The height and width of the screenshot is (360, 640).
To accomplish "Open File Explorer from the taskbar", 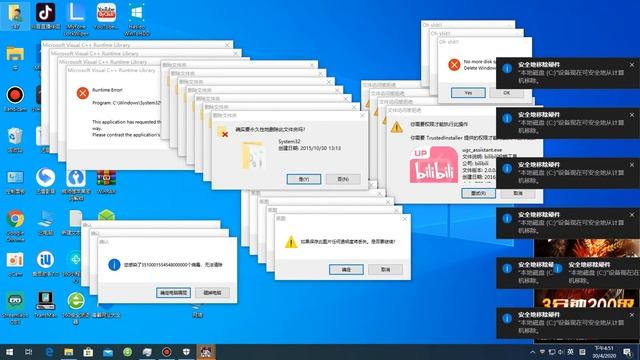I will coord(69,352).
